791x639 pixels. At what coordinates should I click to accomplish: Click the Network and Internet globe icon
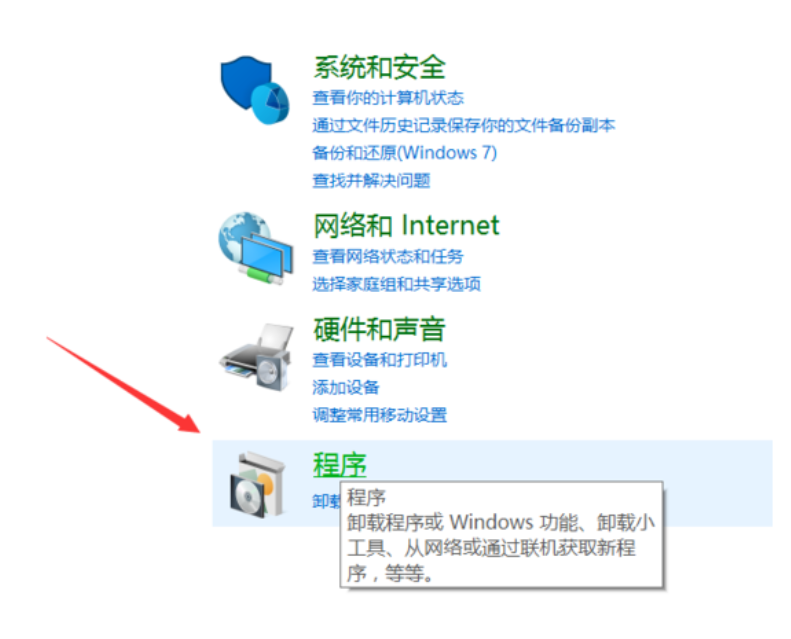click(x=256, y=248)
